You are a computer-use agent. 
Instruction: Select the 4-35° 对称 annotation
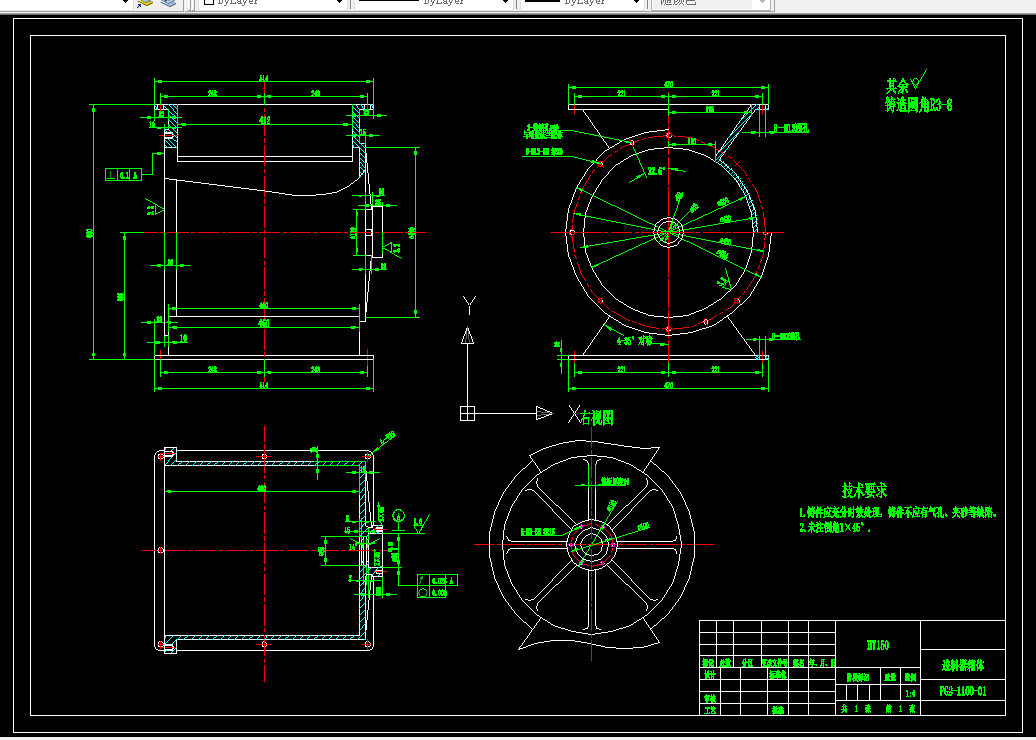pos(634,341)
